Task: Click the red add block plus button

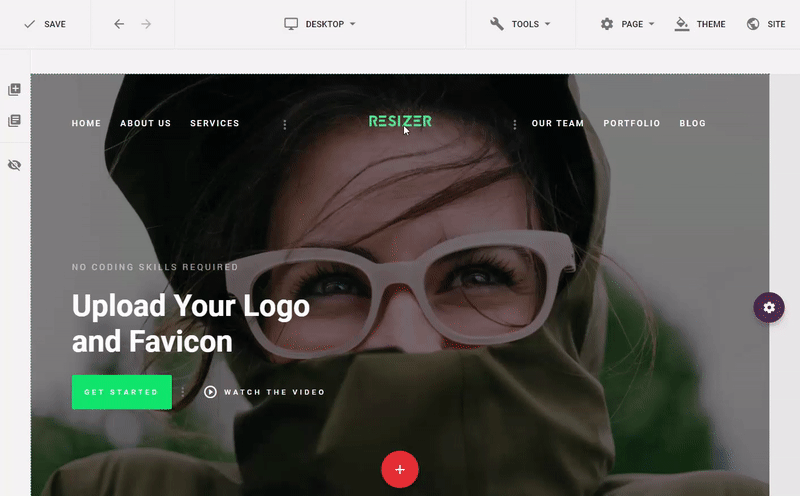Action: (400, 469)
